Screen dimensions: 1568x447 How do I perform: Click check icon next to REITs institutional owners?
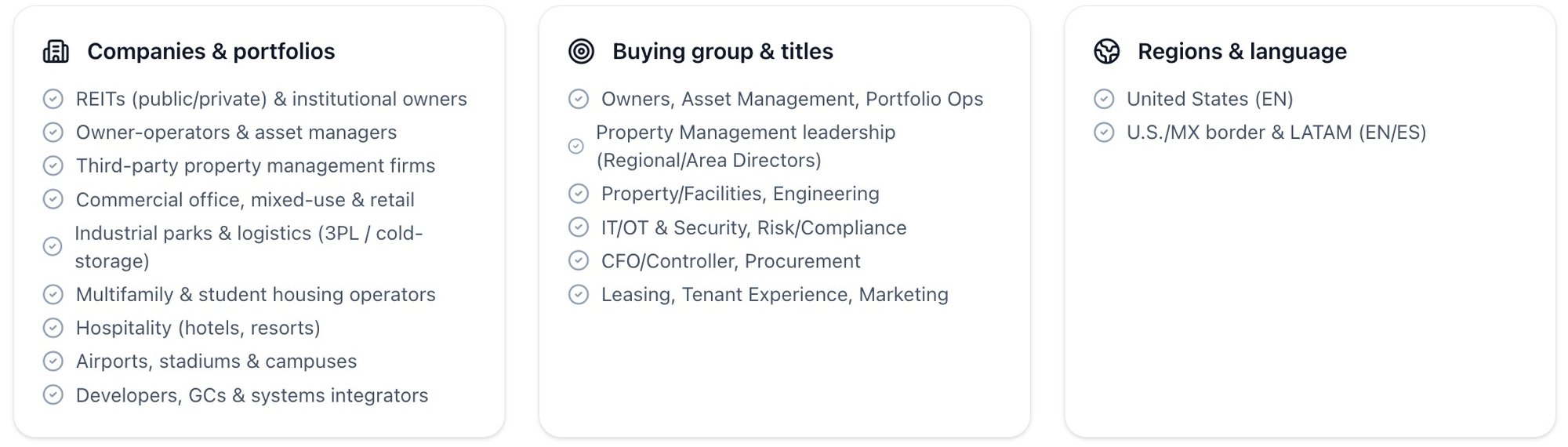click(53, 99)
